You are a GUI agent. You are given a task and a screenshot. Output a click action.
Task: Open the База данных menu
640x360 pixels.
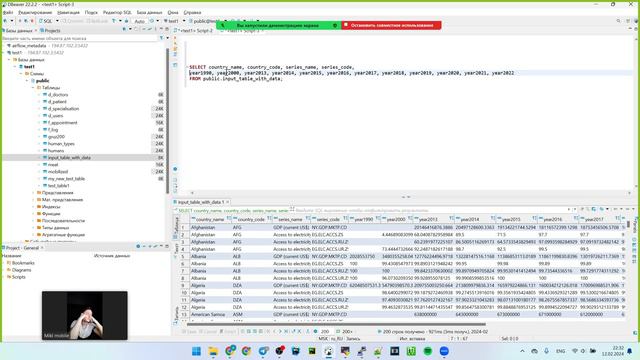pyautogui.click(x=149, y=13)
